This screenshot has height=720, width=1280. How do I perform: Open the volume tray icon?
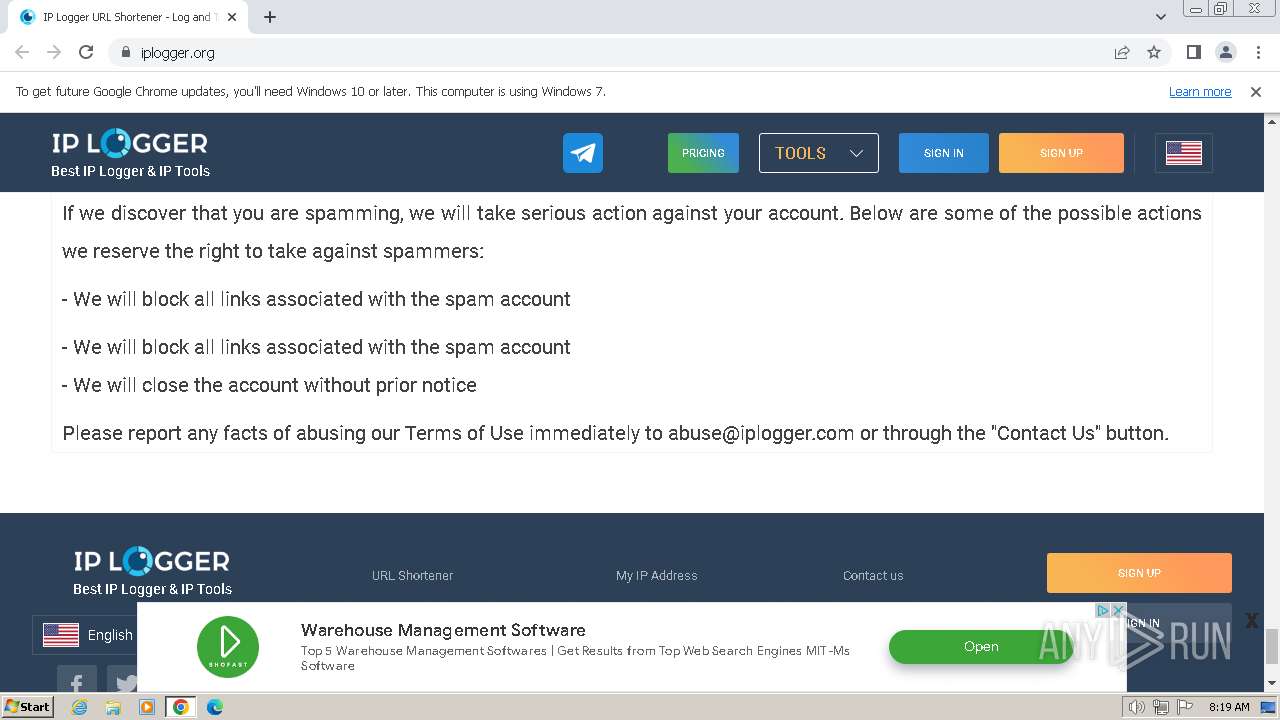pyautogui.click(x=1137, y=707)
